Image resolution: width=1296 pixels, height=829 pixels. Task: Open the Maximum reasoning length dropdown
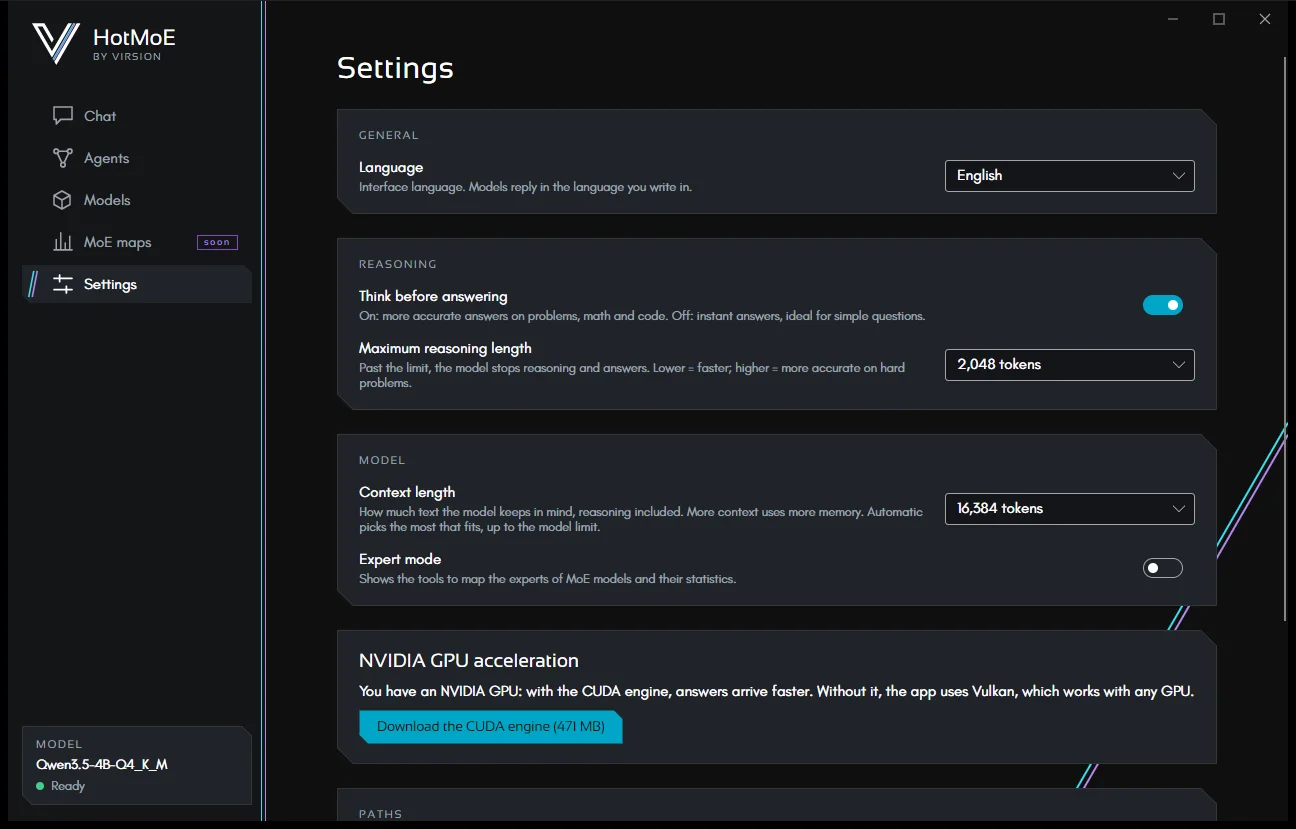click(x=1070, y=365)
